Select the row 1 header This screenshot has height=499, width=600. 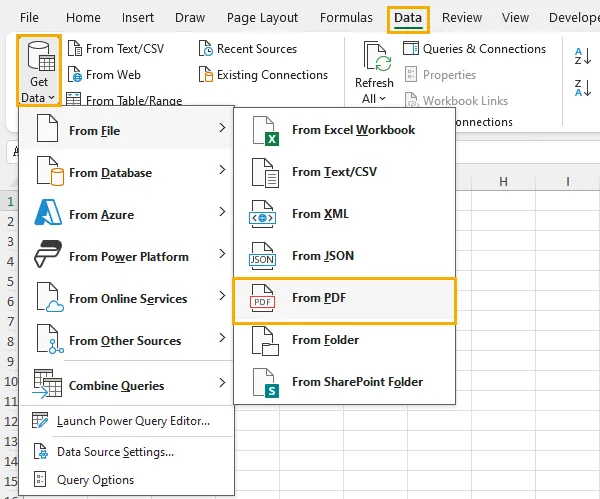(10, 201)
